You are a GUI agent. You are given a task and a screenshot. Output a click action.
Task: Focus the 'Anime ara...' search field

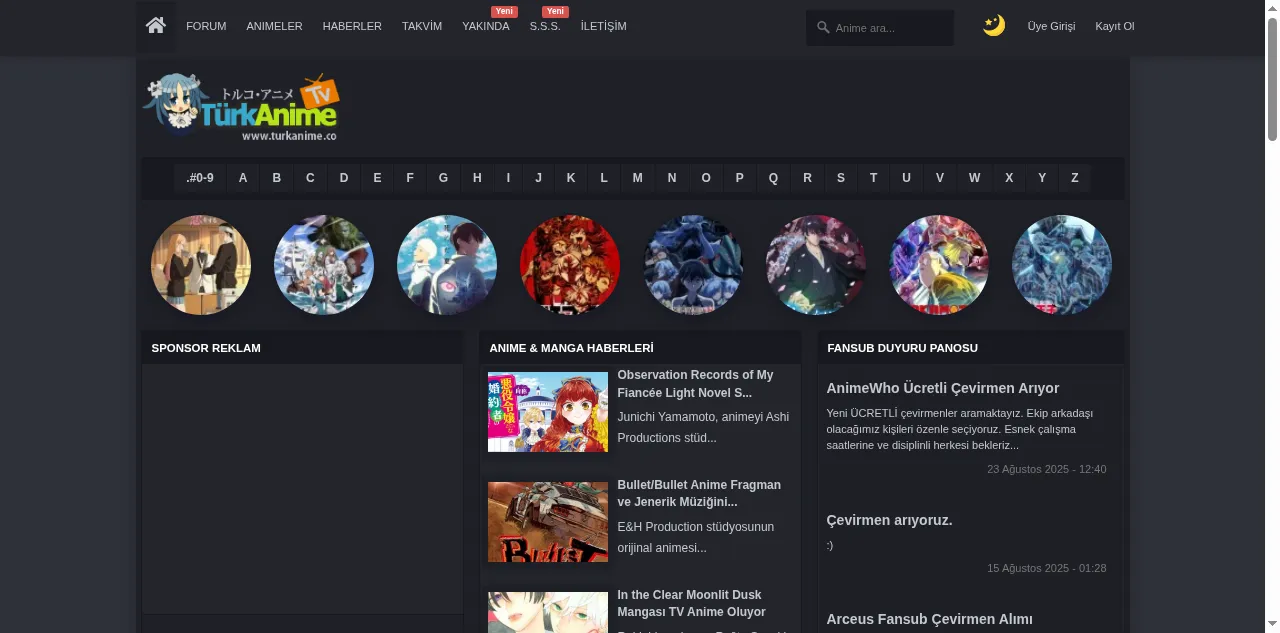880,28
